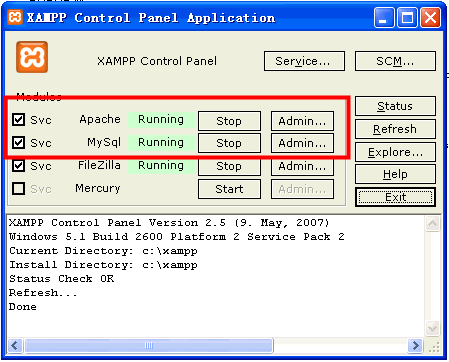Click log line 'Refresh...'
Viewport: 449px width, 362px height.
click(x=43, y=293)
